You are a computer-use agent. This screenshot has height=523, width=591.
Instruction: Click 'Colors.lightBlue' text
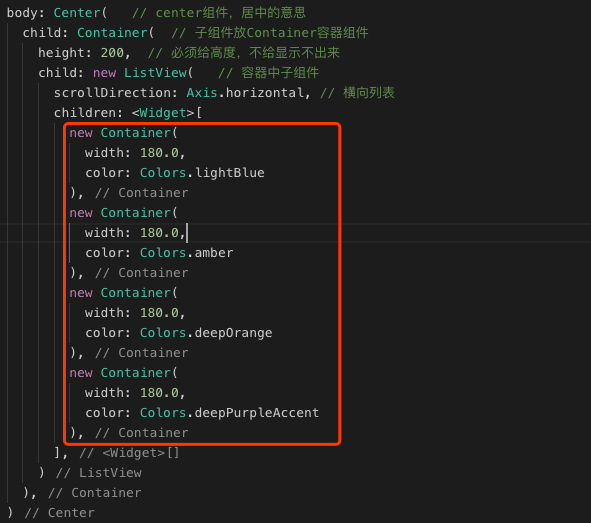pos(202,173)
